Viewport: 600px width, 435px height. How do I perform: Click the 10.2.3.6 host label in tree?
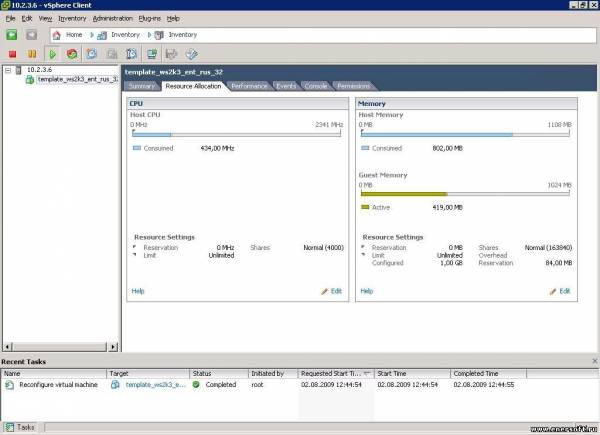39,70
